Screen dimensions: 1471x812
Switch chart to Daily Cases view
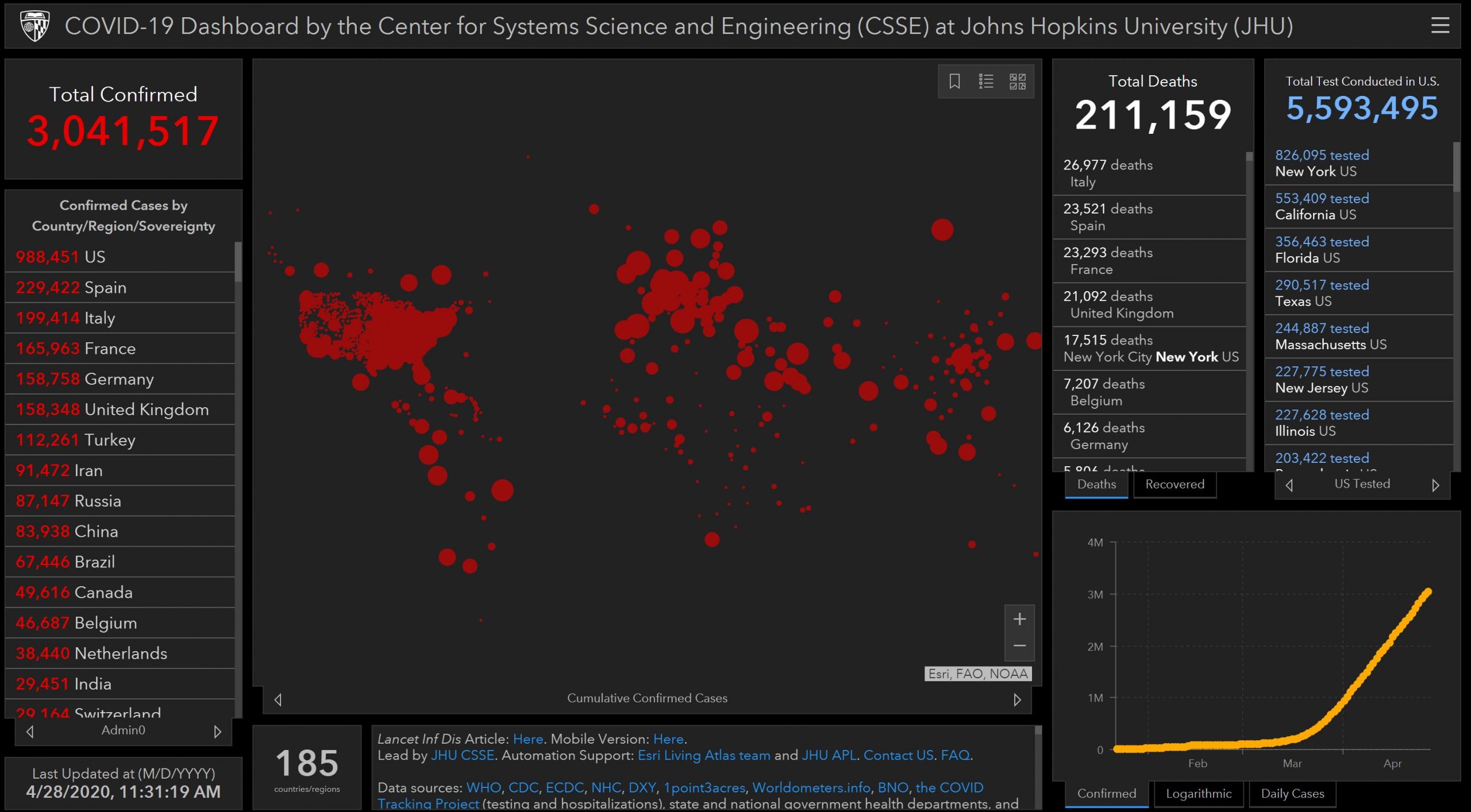[x=1292, y=794]
